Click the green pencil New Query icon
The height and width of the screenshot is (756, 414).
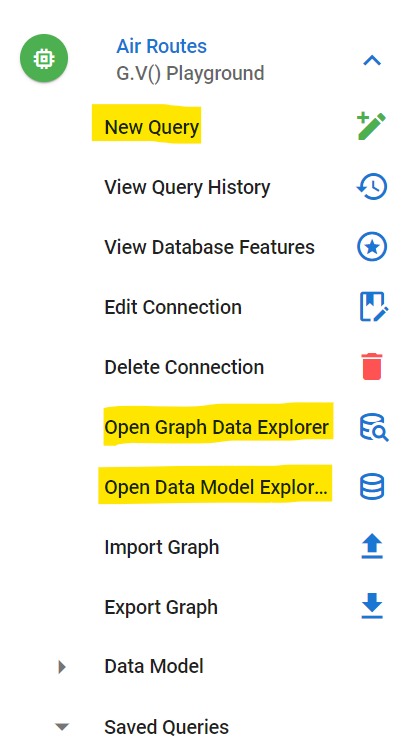pyautogui.click(x=372, y=126)
